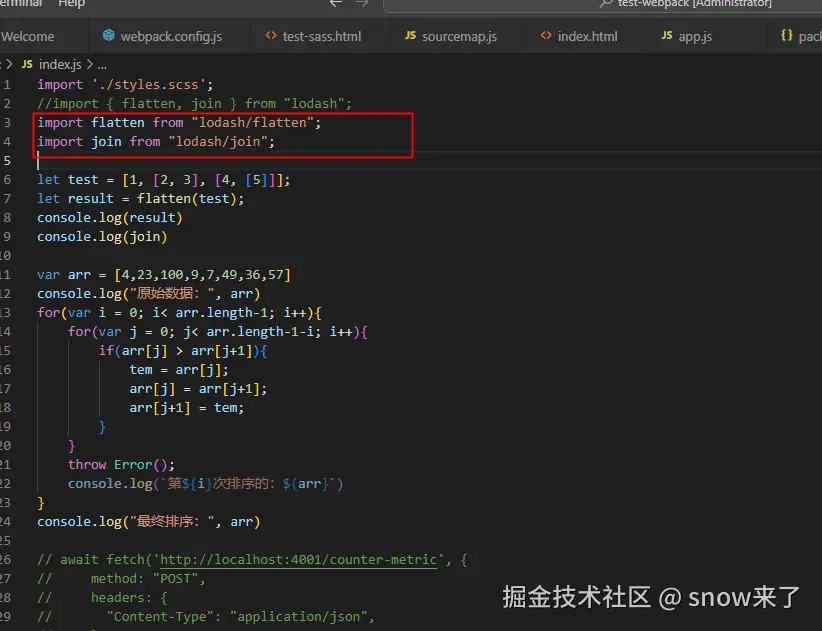Screen dimensions: 822x631
Task: Click the '最终排序' console.log line
Action: pos(148,521)
